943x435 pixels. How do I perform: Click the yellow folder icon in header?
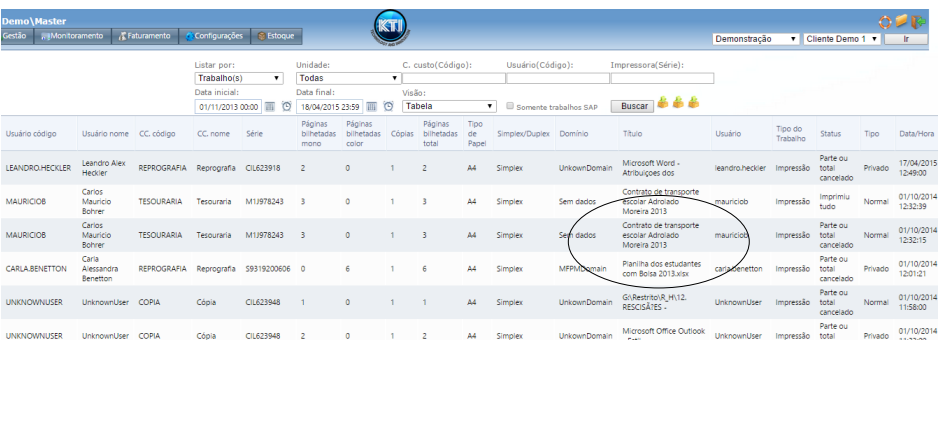click(901, 21)
